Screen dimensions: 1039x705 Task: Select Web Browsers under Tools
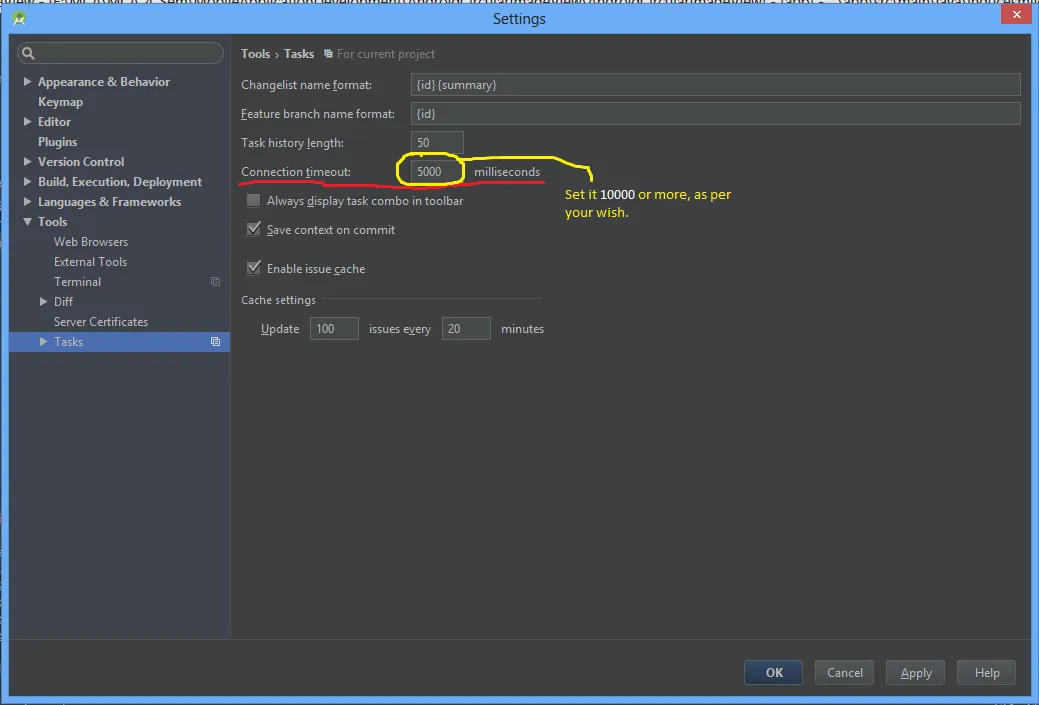click(x=90, y=241)
